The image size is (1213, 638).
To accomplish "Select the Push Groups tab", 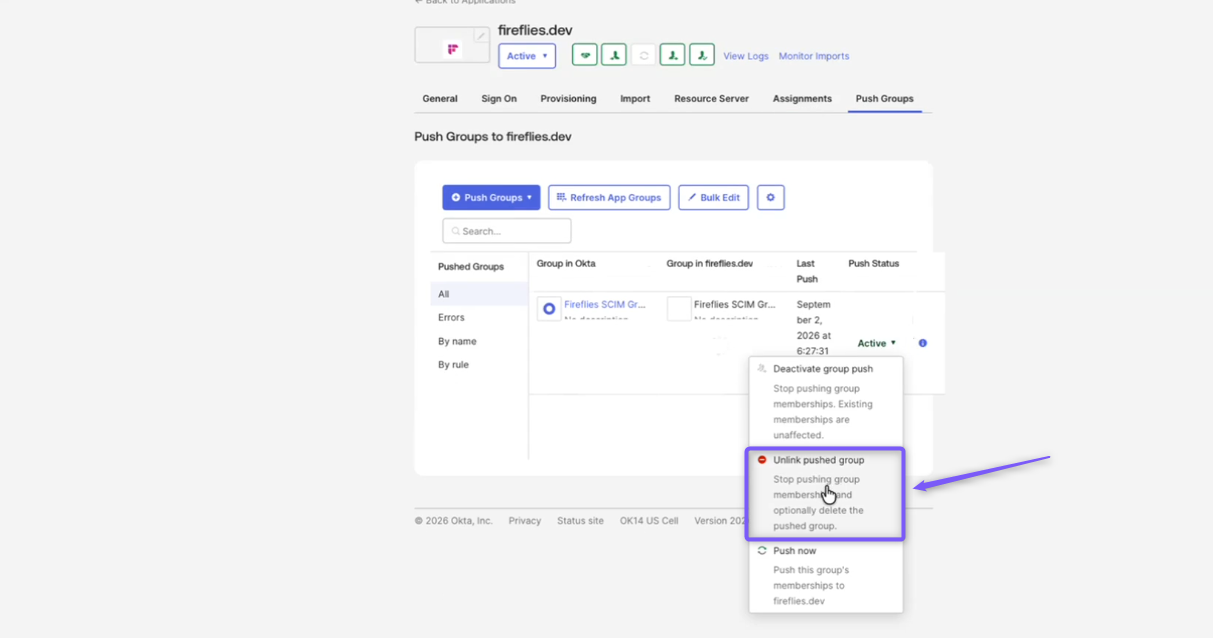I will point(884,99).
